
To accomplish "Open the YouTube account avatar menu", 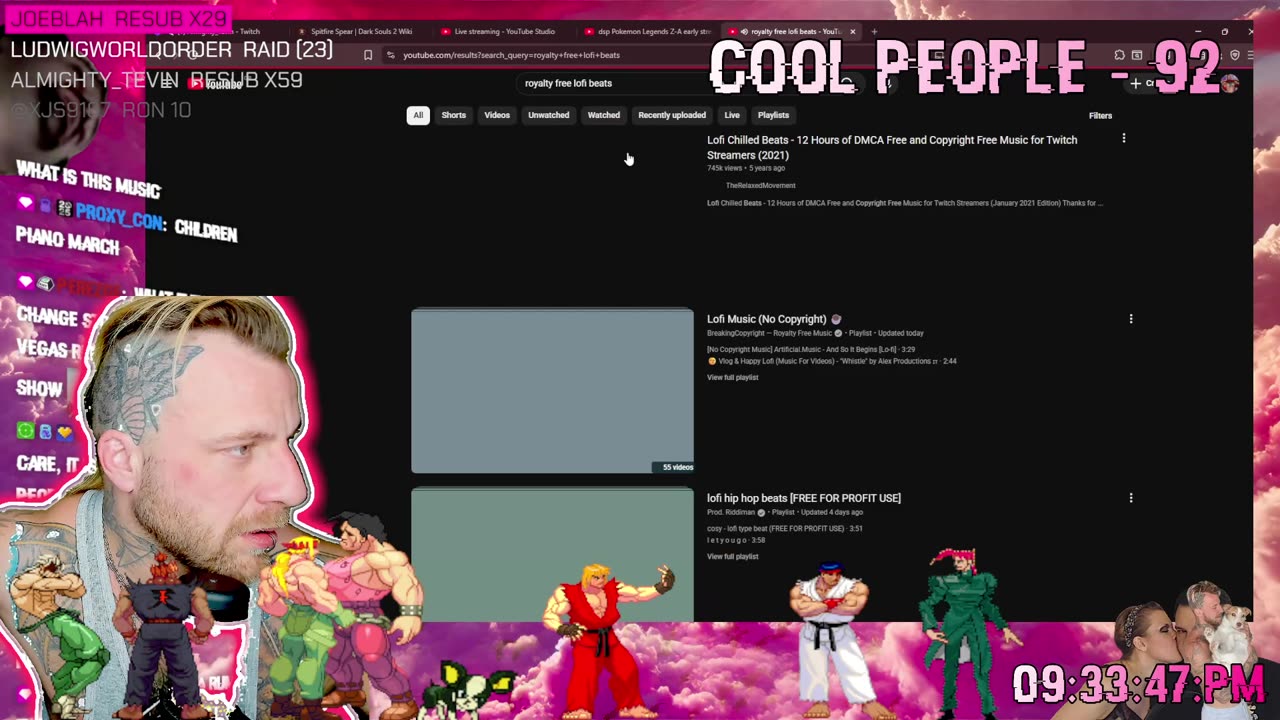I will pos(1230,84).
